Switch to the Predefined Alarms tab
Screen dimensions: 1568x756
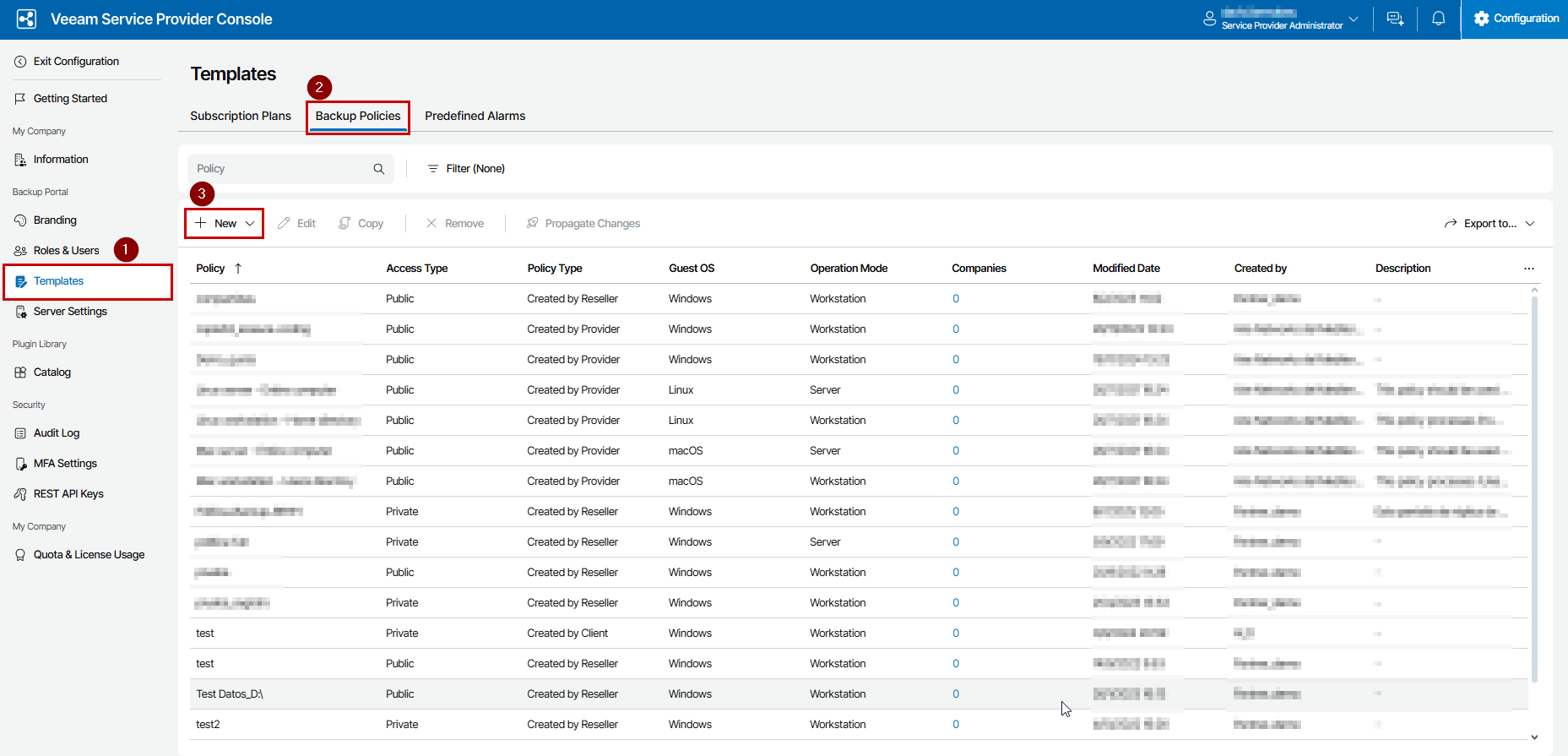coord(475,116)
